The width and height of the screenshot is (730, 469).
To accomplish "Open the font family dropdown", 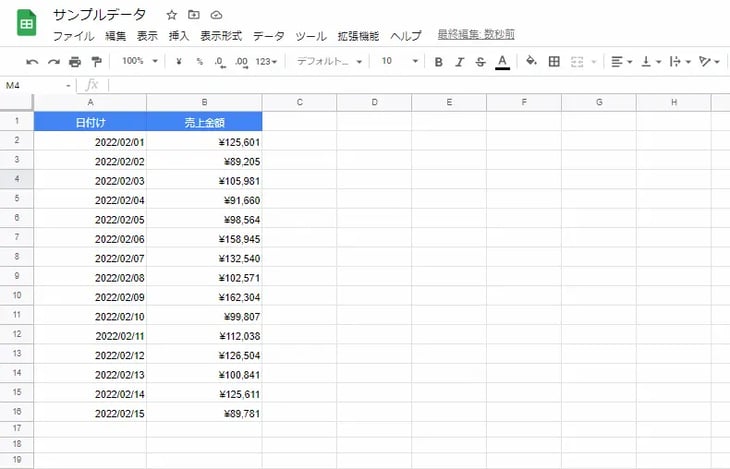I will pyautogui.click(x=330, y=62).
